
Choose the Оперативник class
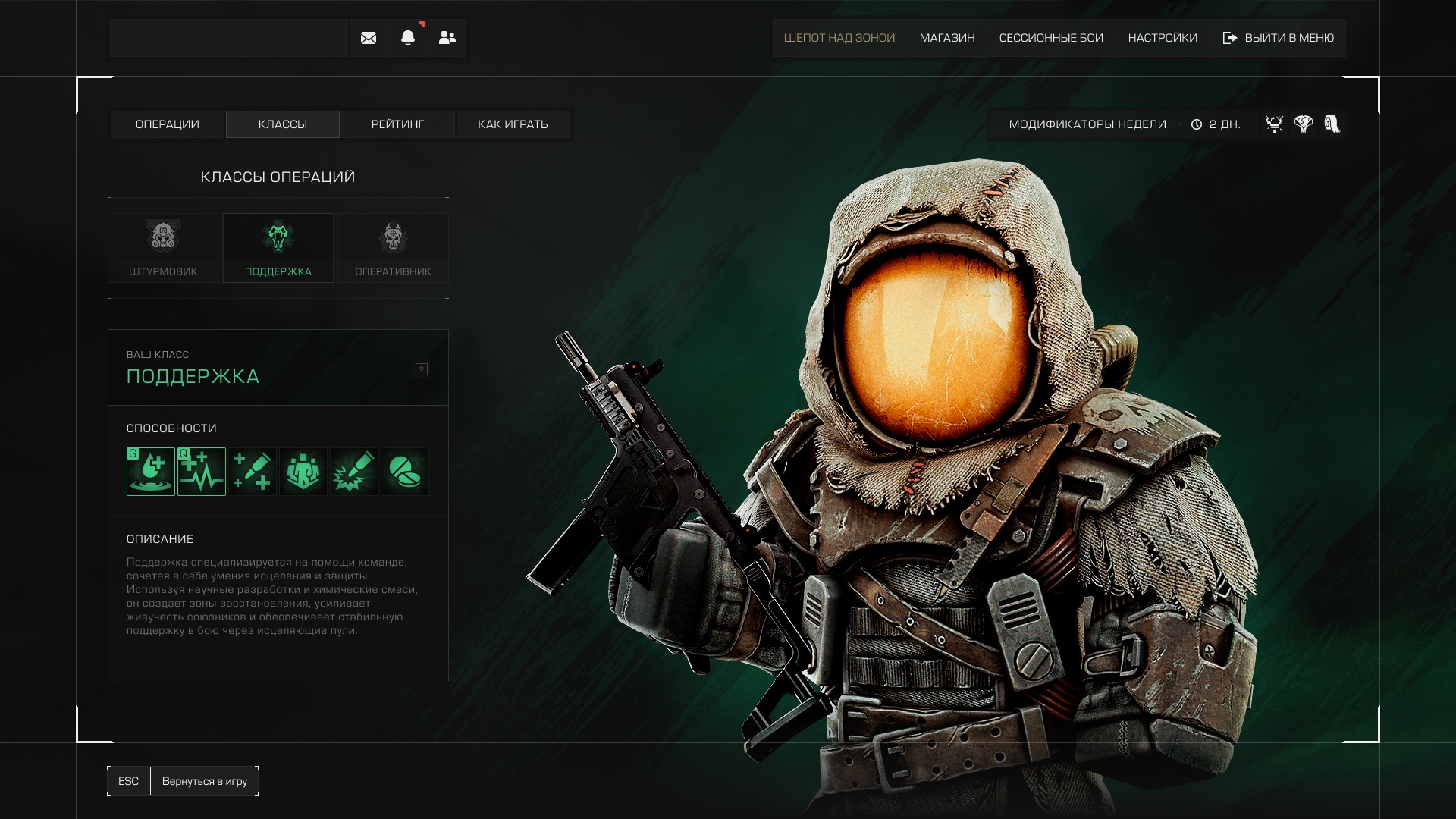(393, 248)
